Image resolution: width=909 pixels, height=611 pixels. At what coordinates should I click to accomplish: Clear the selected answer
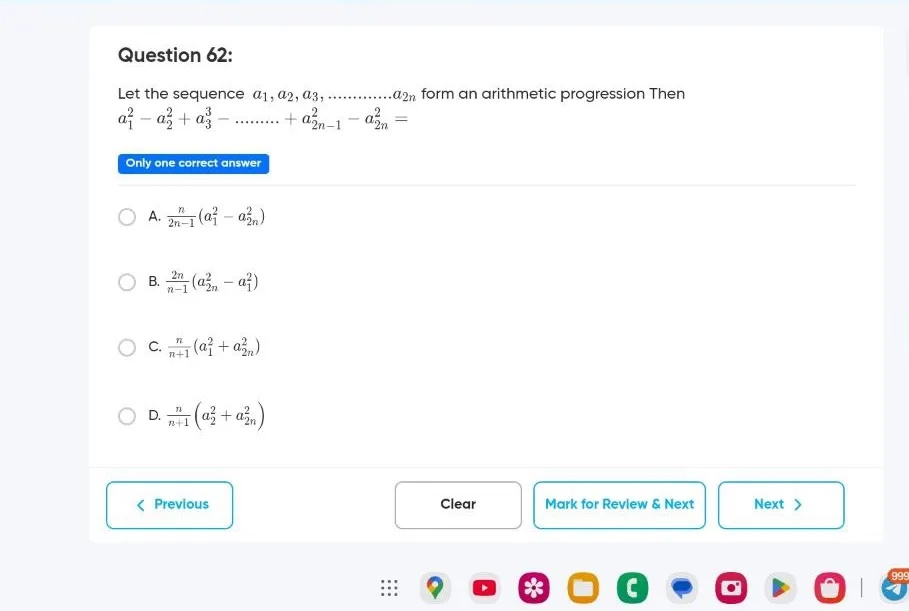coord(457,505)
